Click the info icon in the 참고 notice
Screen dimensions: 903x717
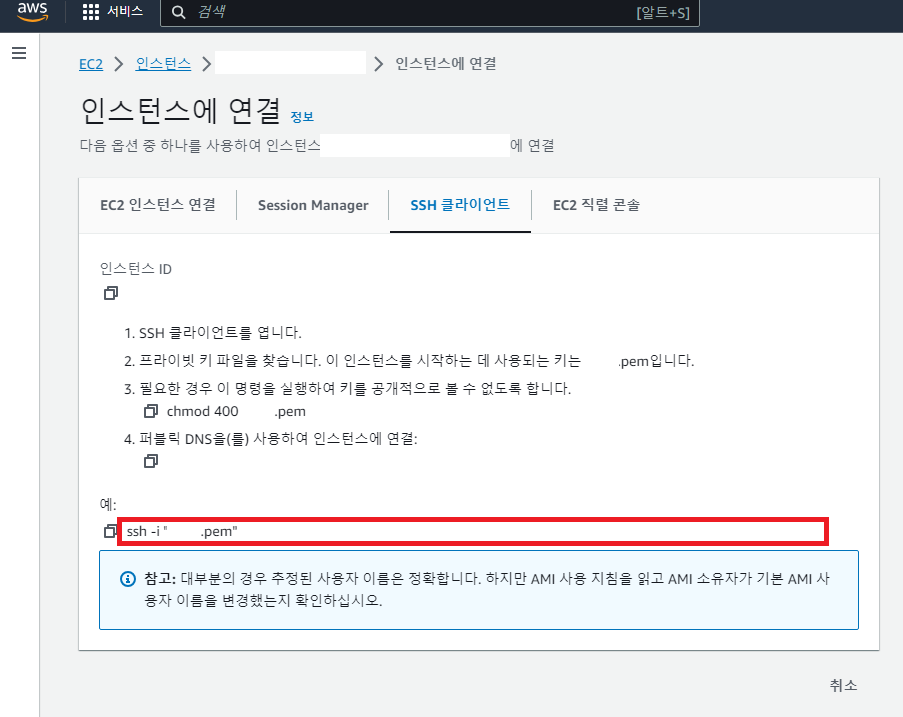tap(128, 579)
